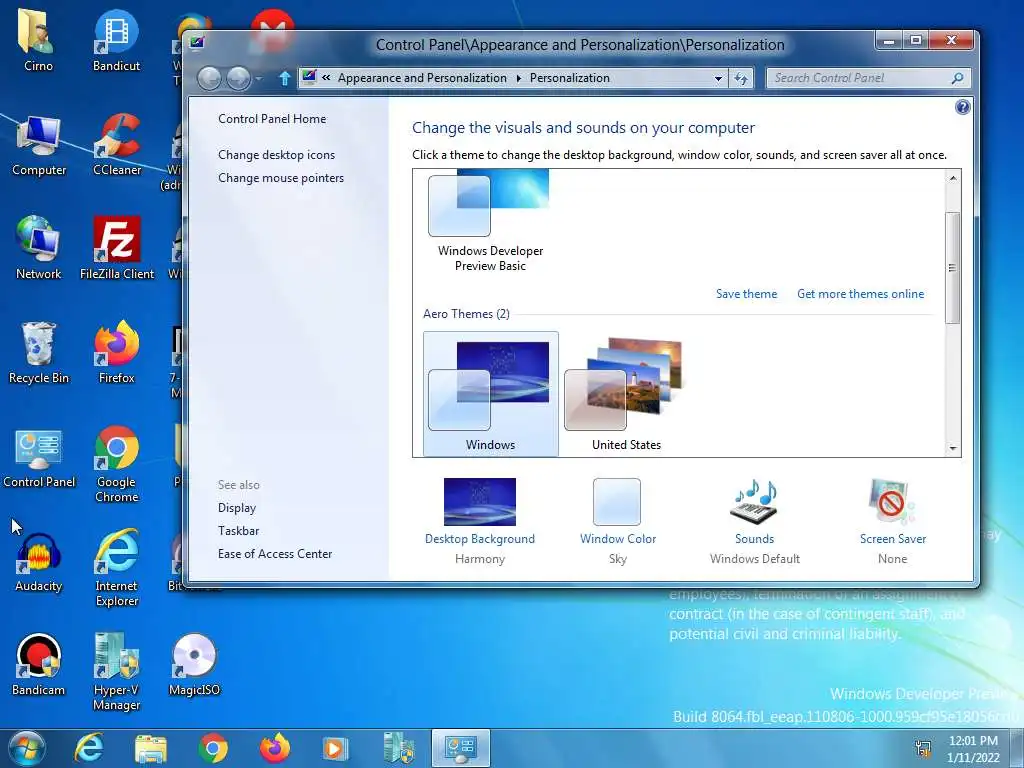This screenshot has width=1024, height=768.
Task: Open the Start menu orb
Action: click(x=26, y=748)
